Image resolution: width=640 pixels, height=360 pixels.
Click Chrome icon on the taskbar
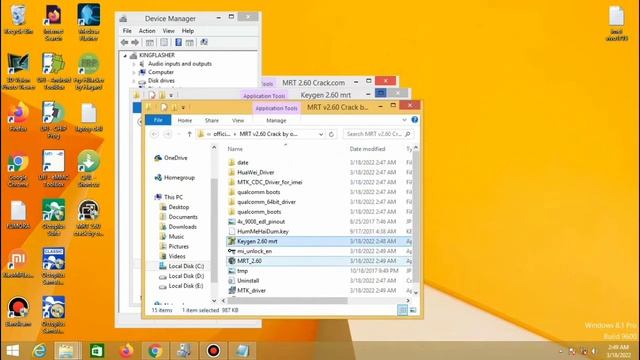pos(155,351)
